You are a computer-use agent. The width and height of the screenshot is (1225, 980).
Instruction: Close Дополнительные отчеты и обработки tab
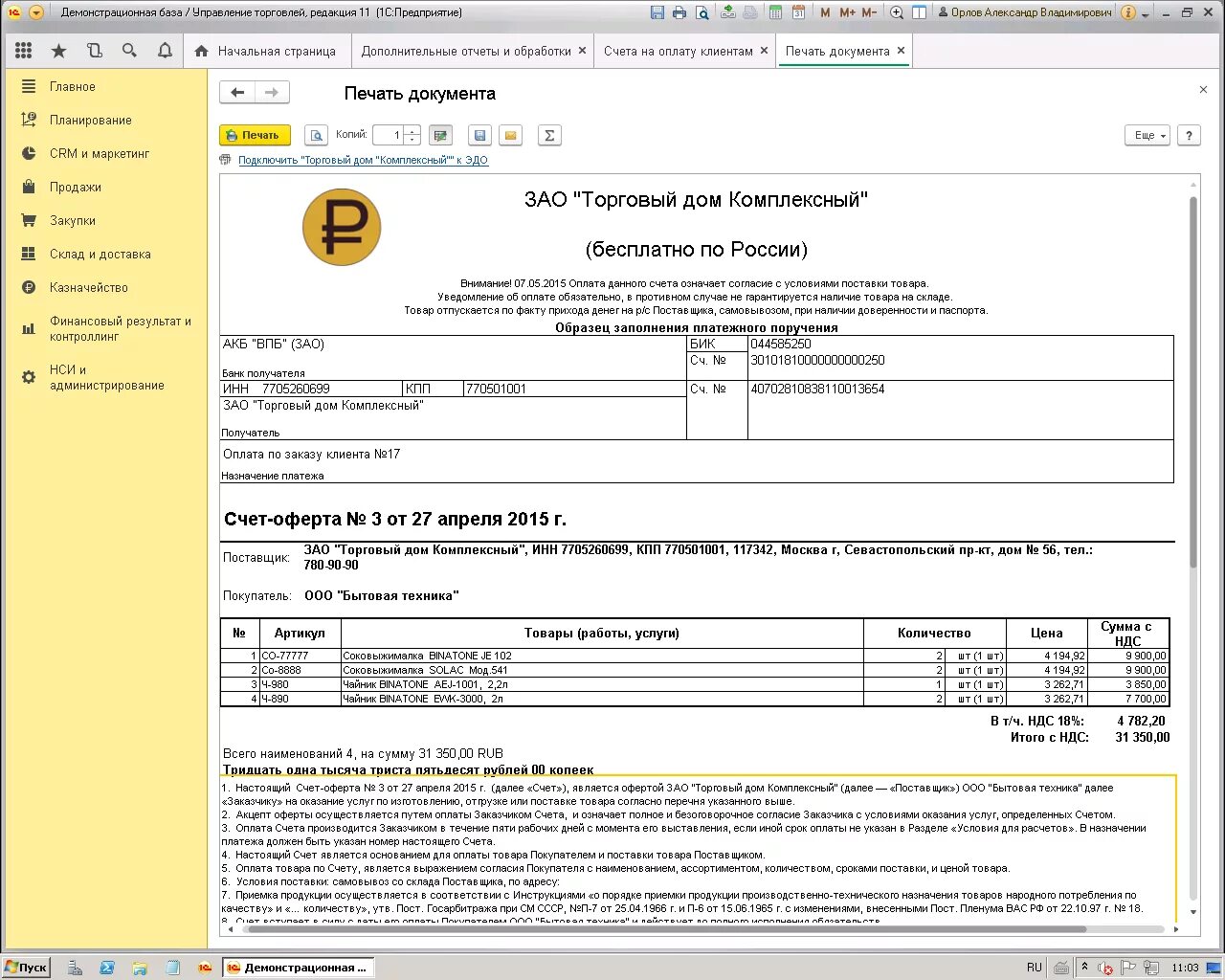tap(582, 51)
